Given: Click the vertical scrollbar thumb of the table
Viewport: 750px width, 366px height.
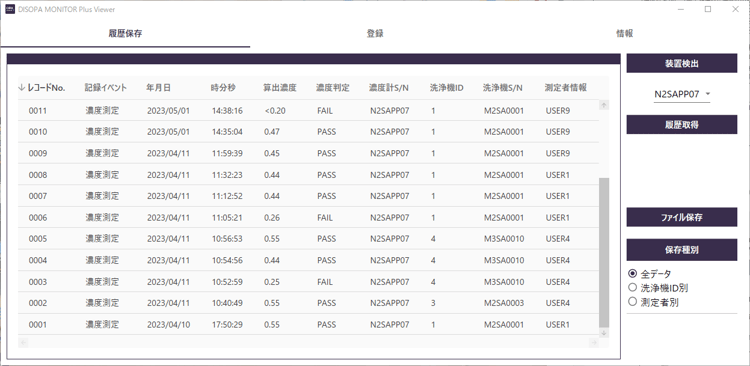Looking at the screenshot, I should [604, 253].
